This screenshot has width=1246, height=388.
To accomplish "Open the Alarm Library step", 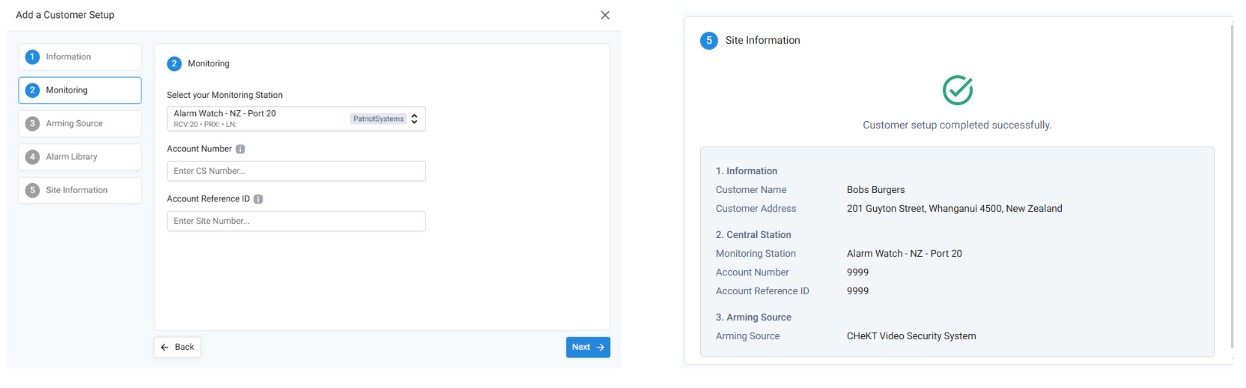I will click(80, 157).
